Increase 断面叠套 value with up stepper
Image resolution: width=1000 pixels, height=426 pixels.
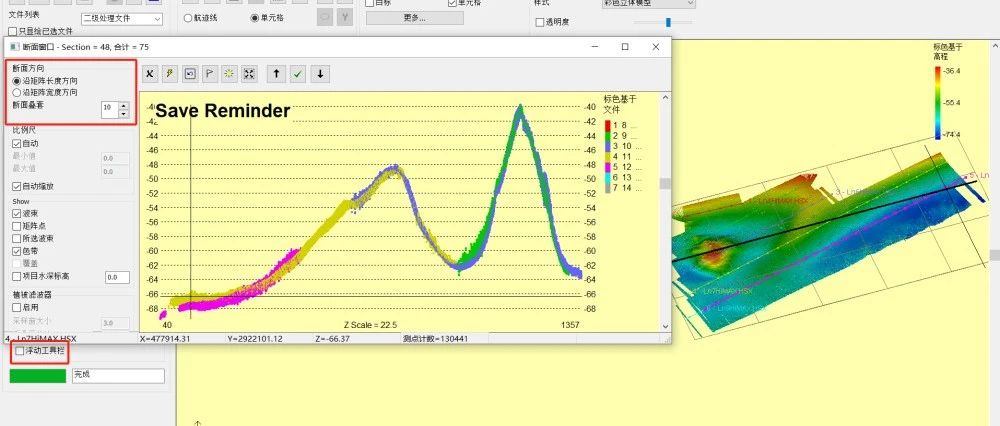[x=124, y=105]
